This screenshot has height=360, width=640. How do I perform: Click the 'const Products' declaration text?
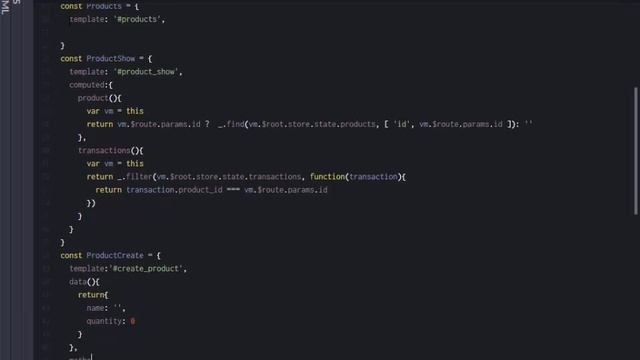tap(91, 6)
